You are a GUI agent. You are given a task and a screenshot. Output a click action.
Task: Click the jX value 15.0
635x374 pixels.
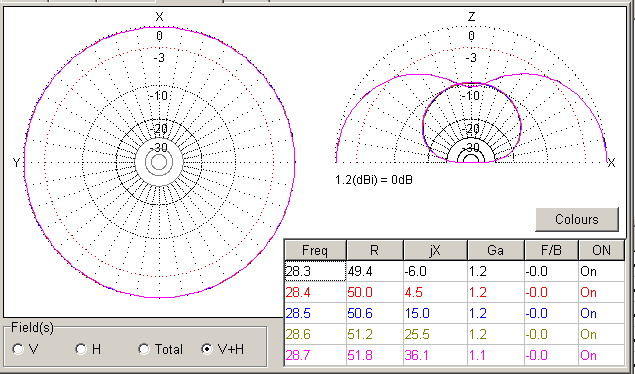pos(435,313)
